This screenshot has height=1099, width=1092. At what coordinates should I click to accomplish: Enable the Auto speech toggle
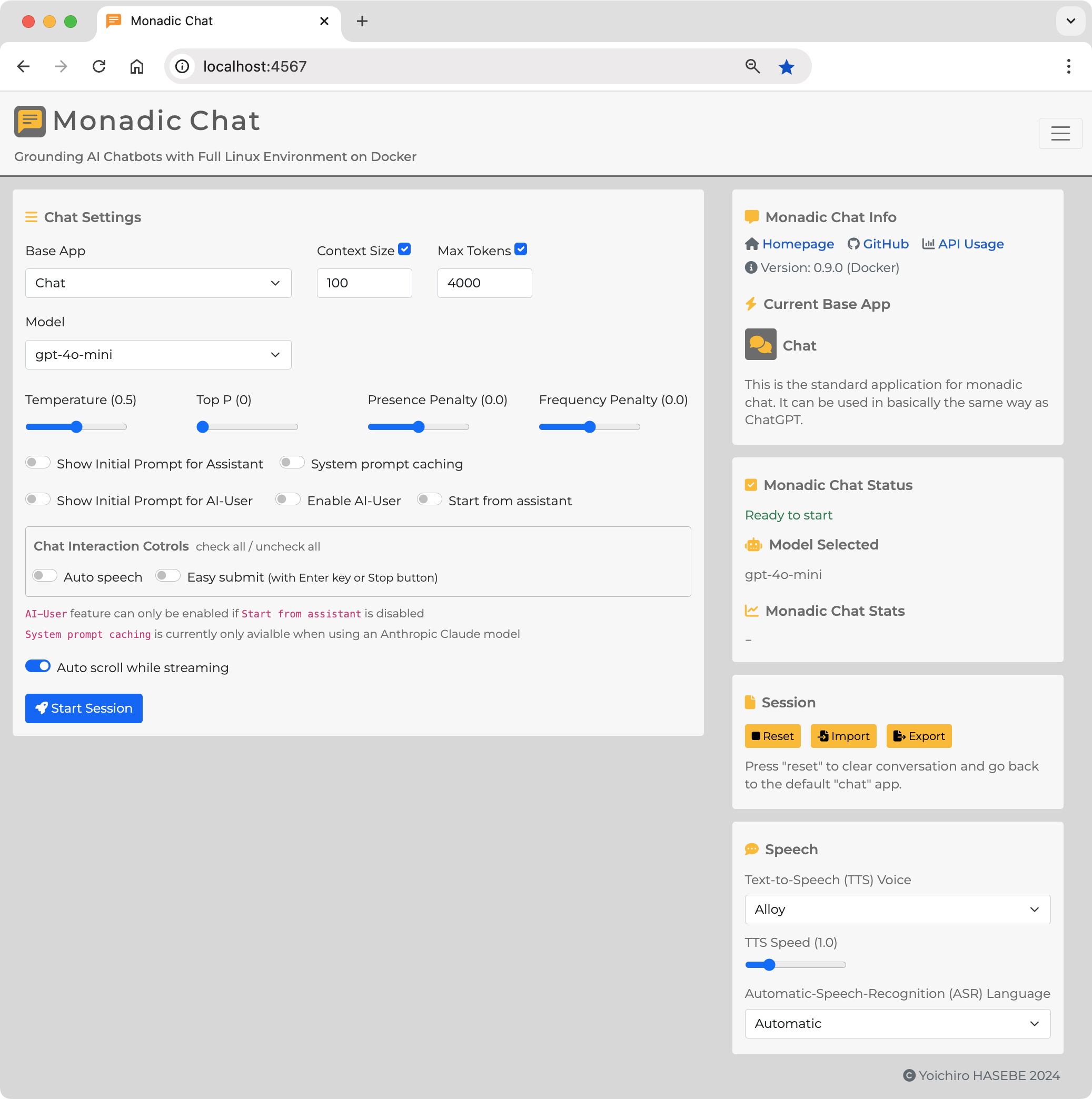[x=45, y=576]
